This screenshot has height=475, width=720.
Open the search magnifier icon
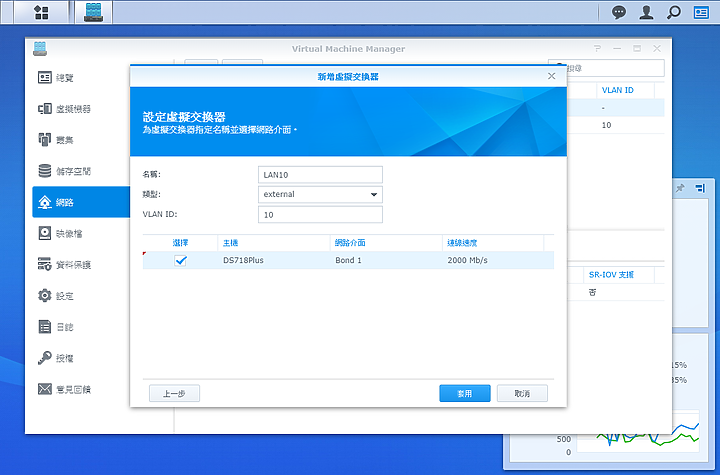pos(674,12)
